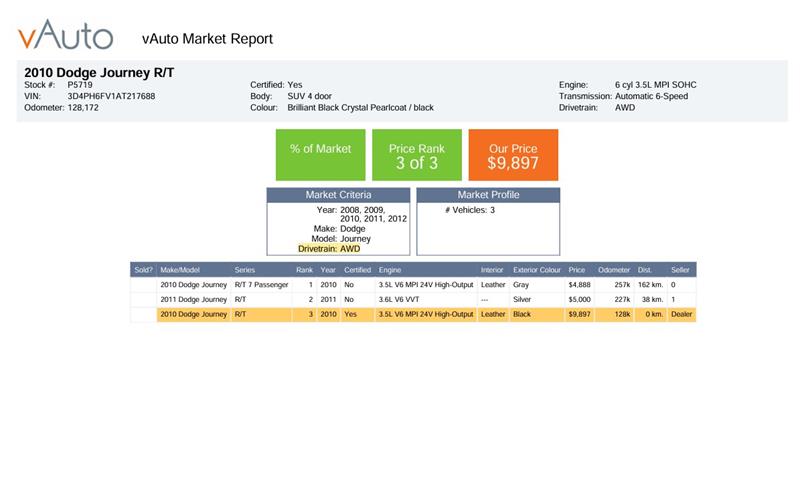Screen dimensions: 800x504
Task: Click the $5,000 price cell
Action: [580, 299]
